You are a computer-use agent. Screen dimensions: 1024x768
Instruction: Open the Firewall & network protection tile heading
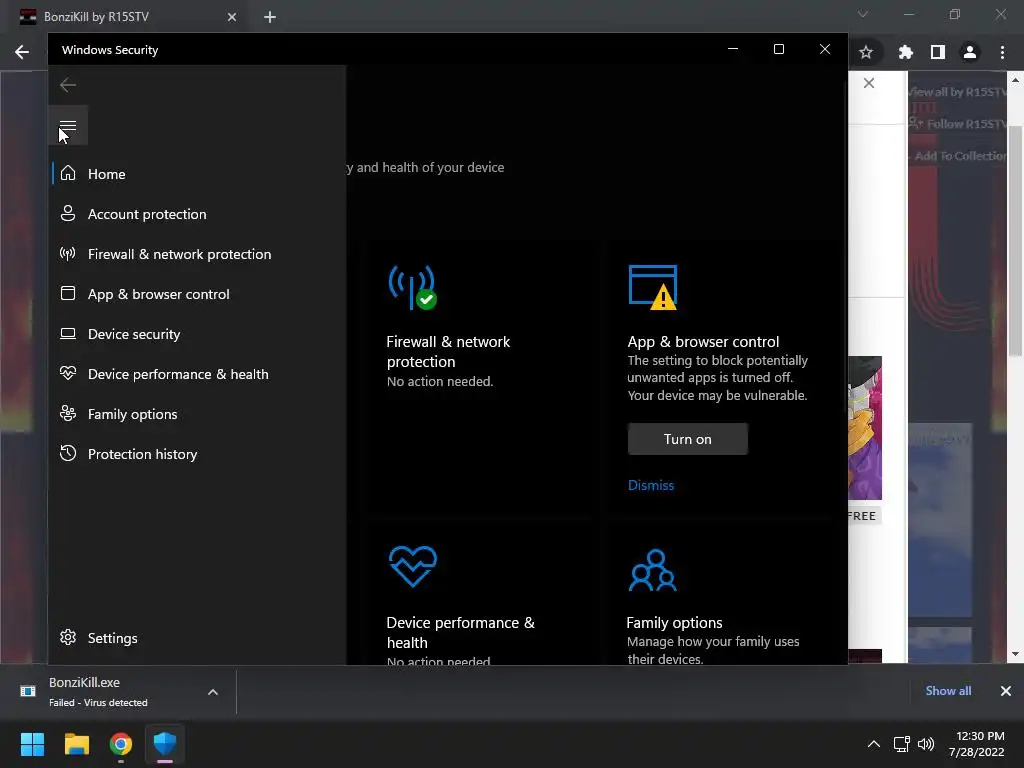coord(448,351)
